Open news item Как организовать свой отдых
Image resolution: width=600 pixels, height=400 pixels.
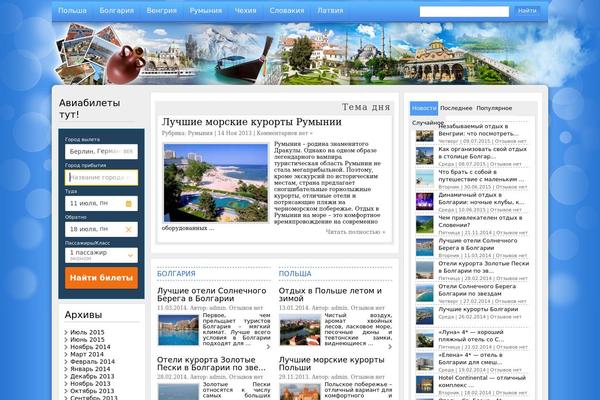[x=483, y=153]
